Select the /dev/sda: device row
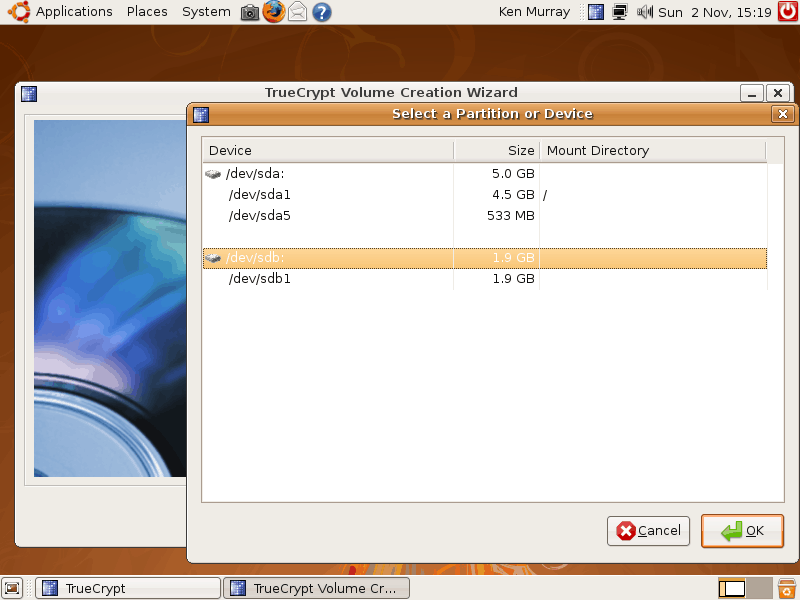The height and width of the screenshot is (600, 800). point(485,173)
